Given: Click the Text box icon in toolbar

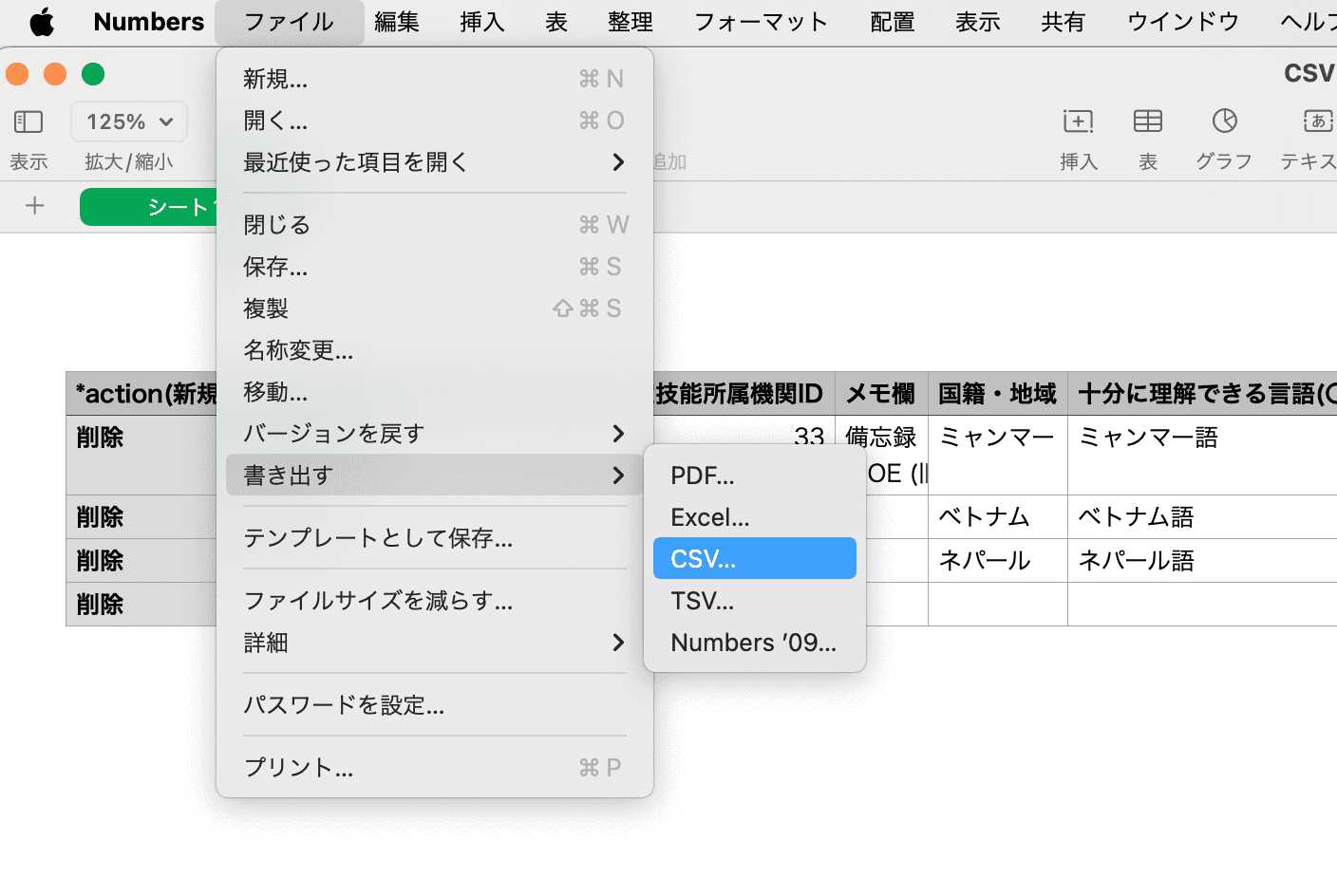Looking at the screenshot, I should coord(1317,121).
